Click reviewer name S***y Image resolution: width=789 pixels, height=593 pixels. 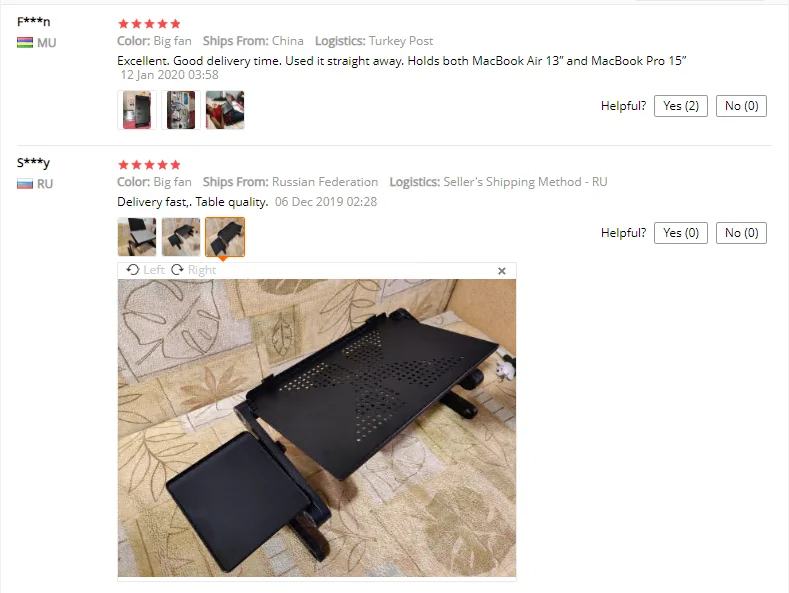(x=33, y=163)
